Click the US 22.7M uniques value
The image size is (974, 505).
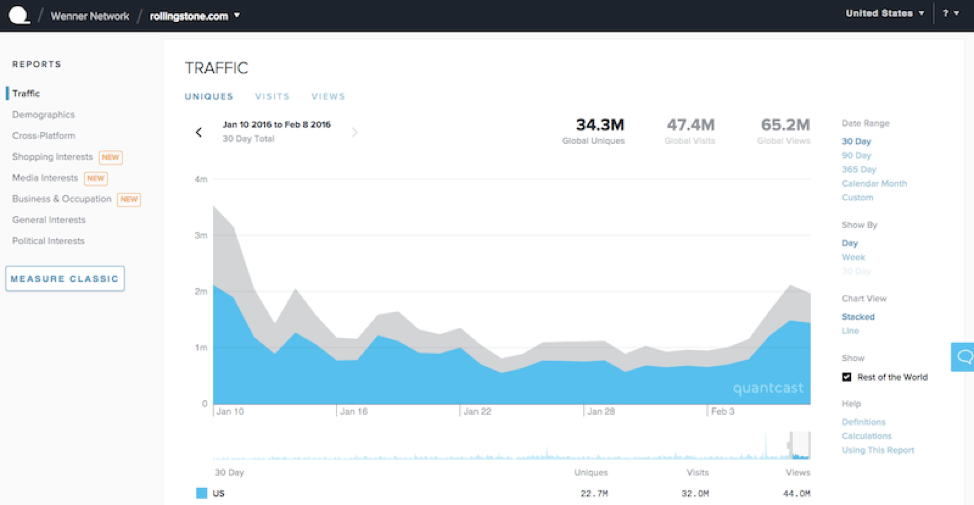tap(594, 493)
